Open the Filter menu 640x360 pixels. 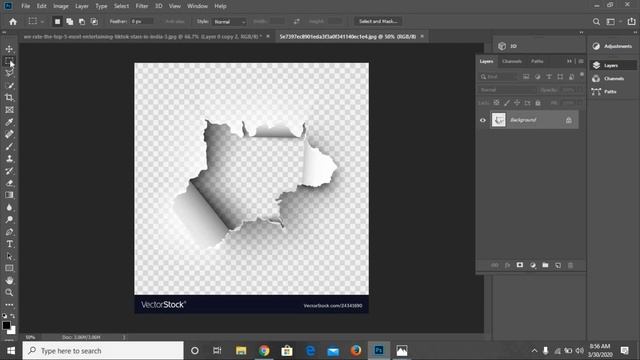click(x=142, y=6)
